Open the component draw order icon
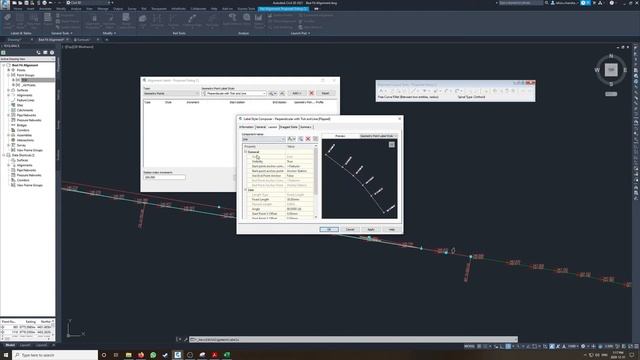 pos(316,139)
